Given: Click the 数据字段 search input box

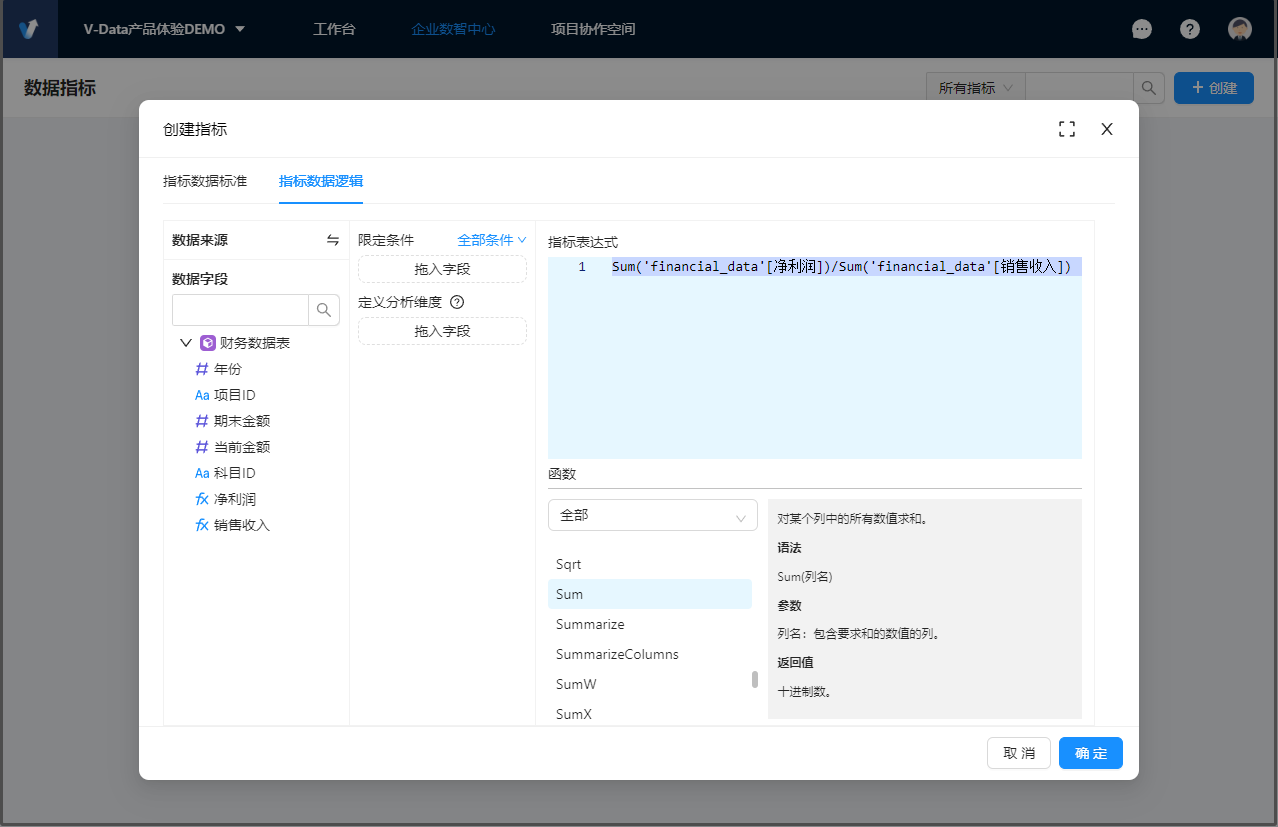Looking at the screenshot, I should pos(241,310).
